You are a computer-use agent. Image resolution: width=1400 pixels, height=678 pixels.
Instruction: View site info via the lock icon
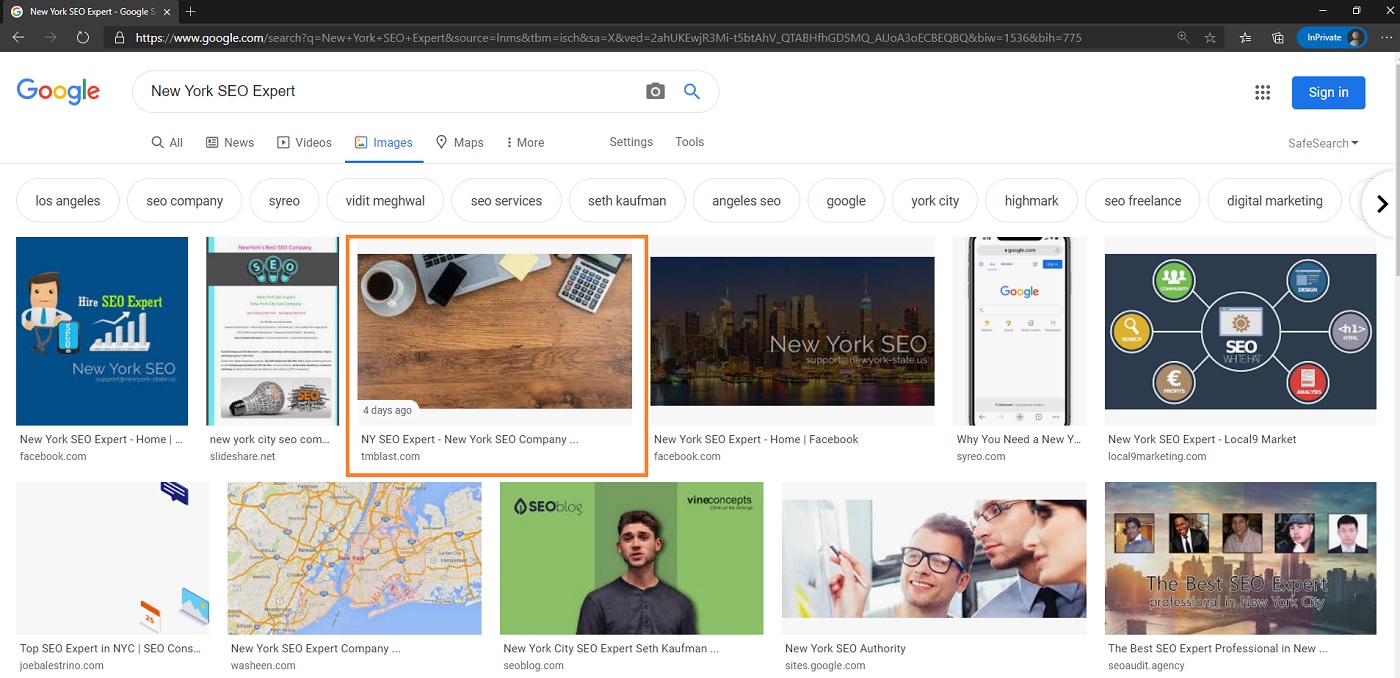click(x=120, y=38)
